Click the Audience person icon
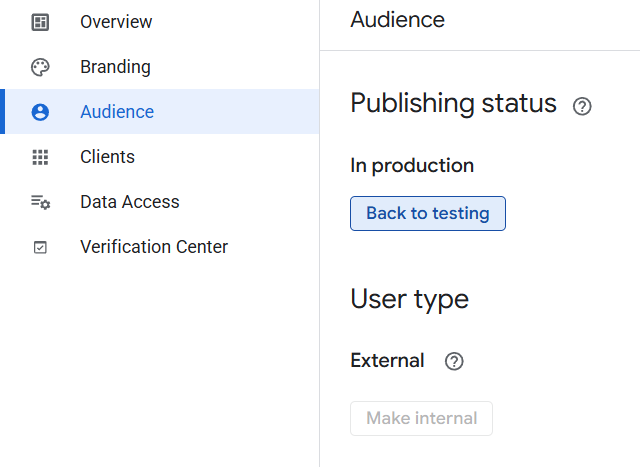Image resolution: width=640 pixels, height=467 pixels. 40,112
